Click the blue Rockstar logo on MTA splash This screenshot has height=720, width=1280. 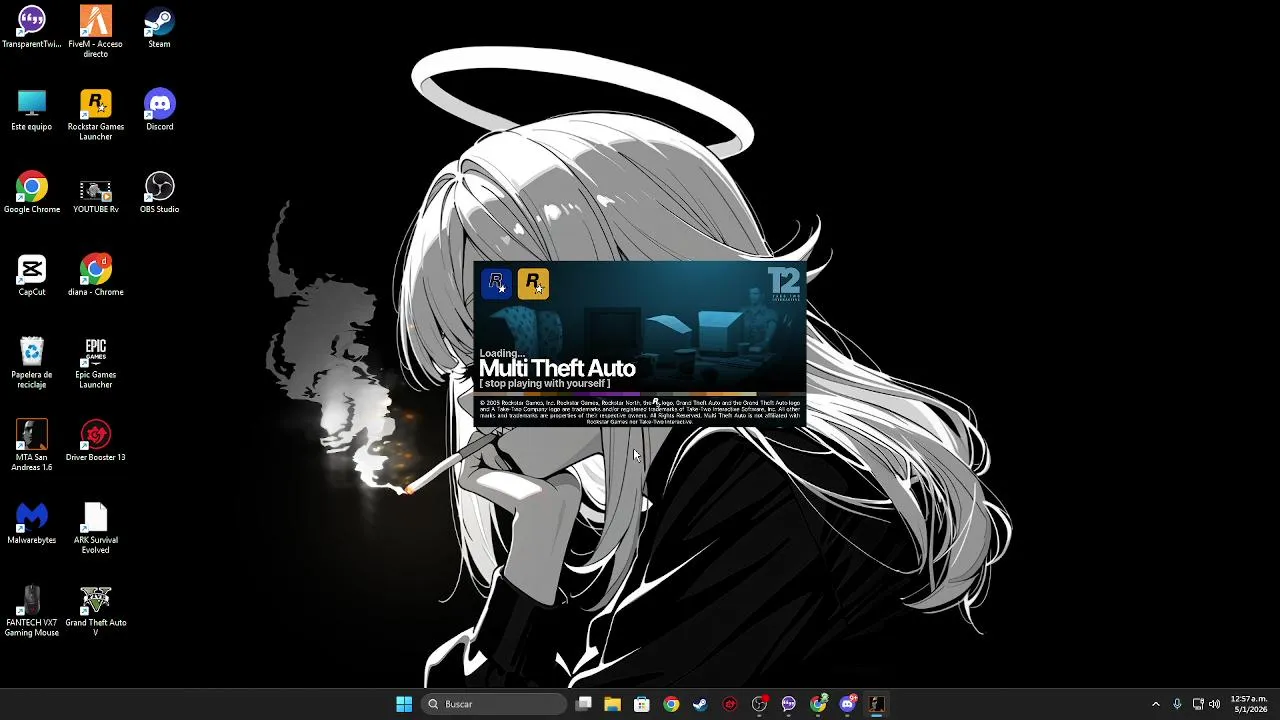(x=497, y=284)
